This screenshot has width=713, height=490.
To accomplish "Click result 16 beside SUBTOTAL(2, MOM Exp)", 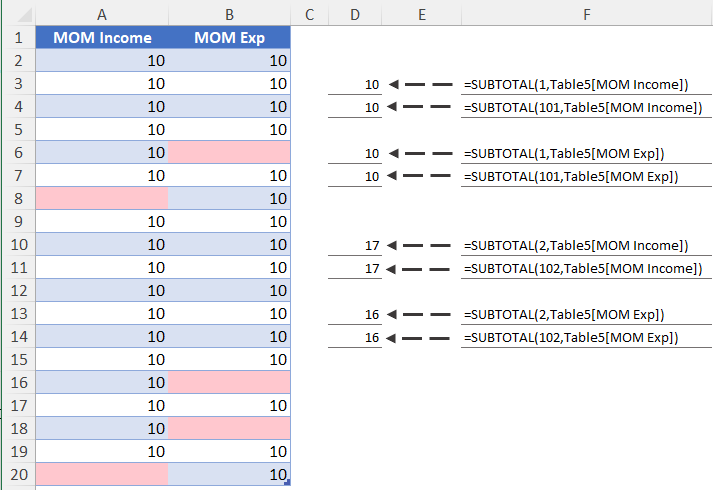I will 372,315.
